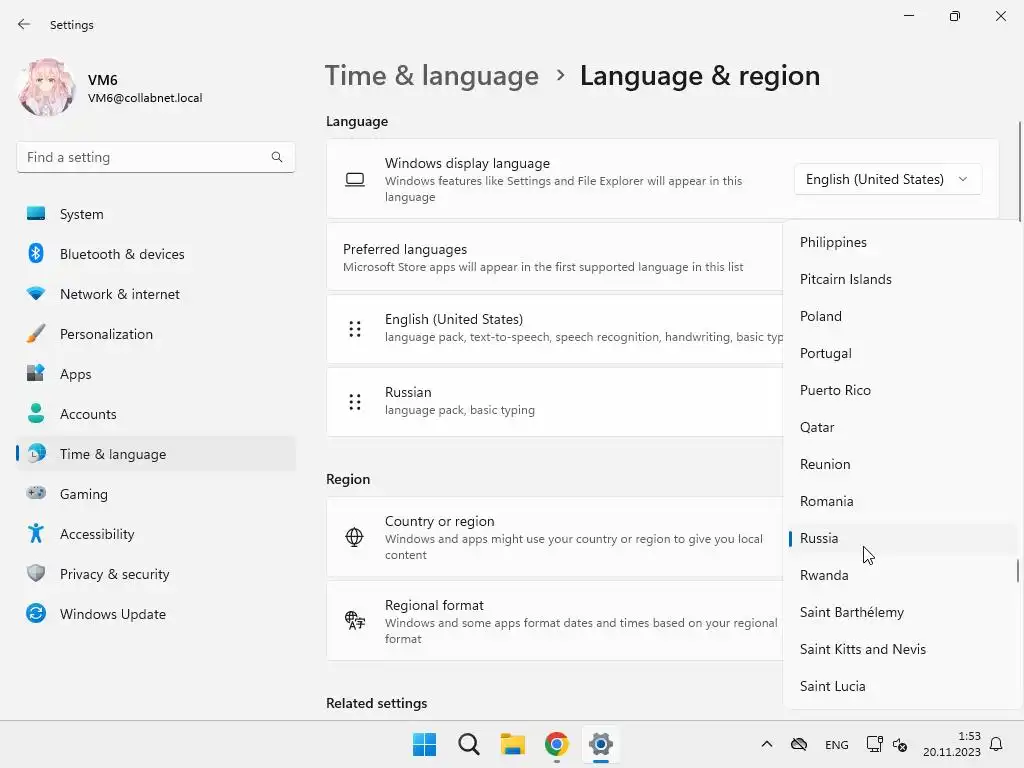Click the back arrow in Settings header
The width and height of the screenshot is (1024, 768).
(x=24, y=24)
